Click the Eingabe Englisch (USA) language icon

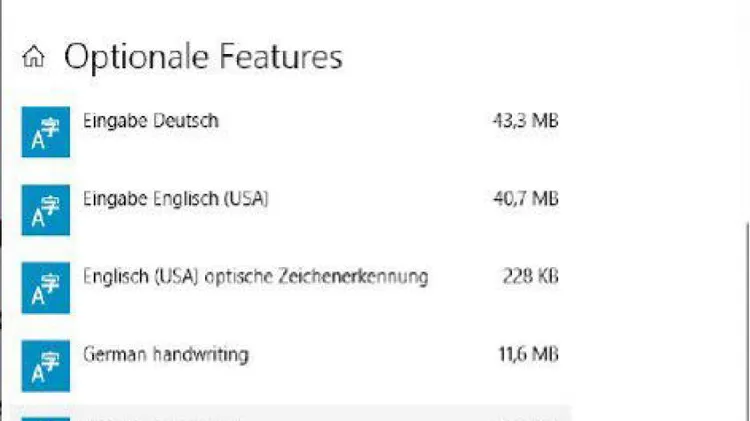[45, 210]
